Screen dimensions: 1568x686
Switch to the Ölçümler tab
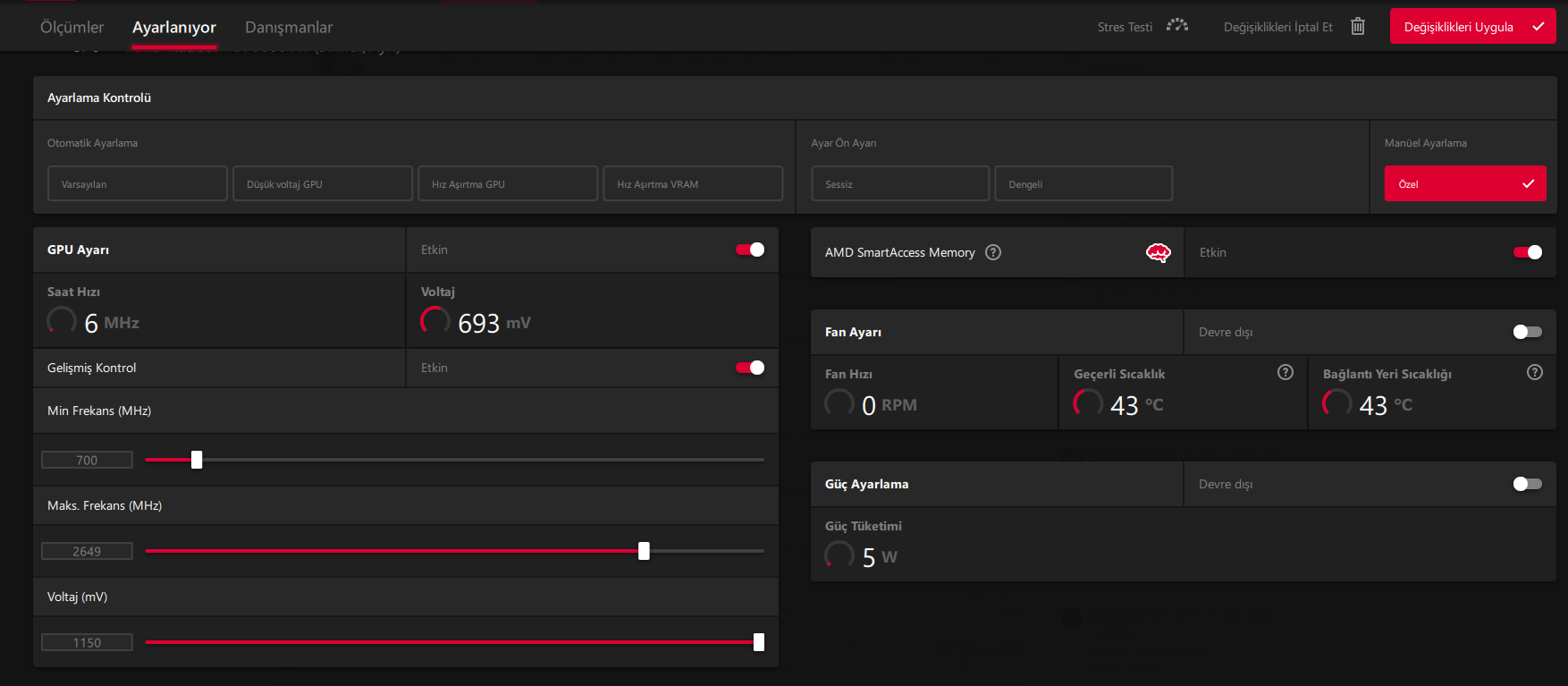click(72, 27)
